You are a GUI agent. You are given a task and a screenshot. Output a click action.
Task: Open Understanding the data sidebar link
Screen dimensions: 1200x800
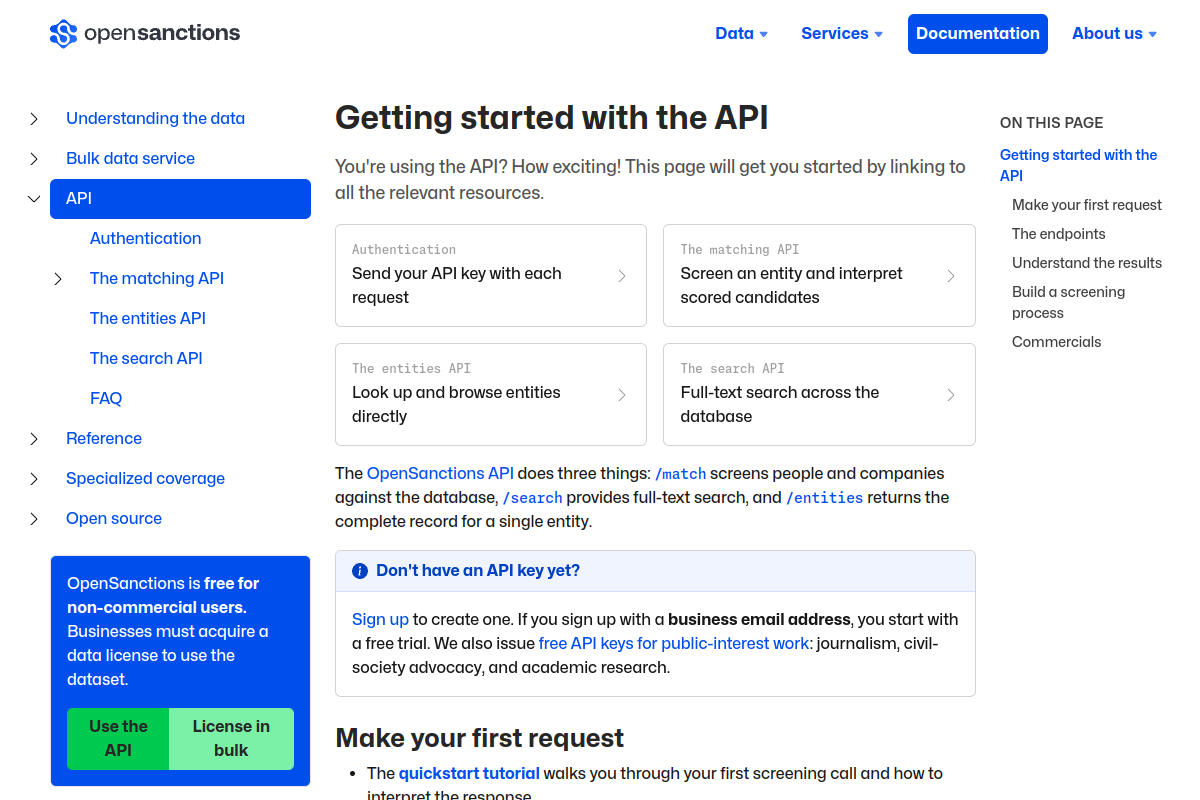click(x=155, y=119)
